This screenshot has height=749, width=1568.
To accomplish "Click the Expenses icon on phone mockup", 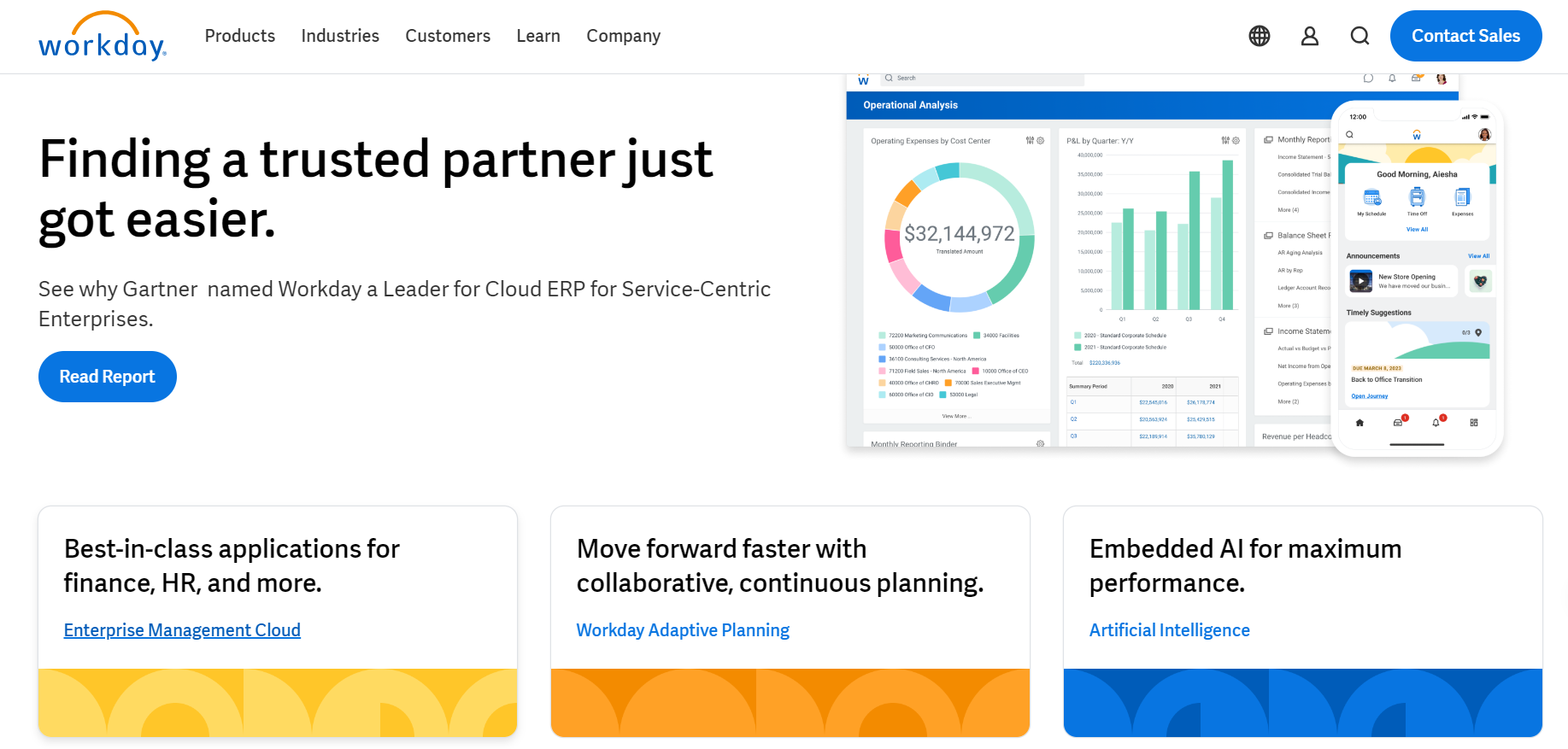I will pos(1462,197).
